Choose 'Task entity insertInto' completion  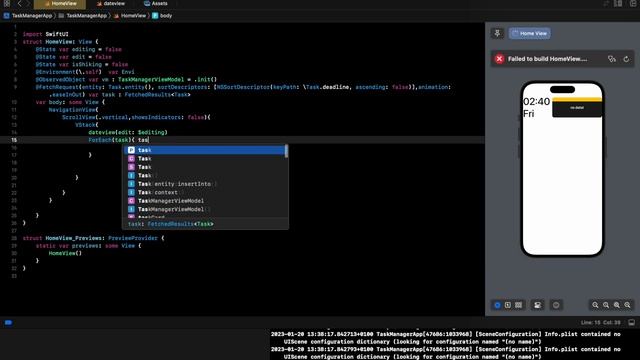pos(205,184)
